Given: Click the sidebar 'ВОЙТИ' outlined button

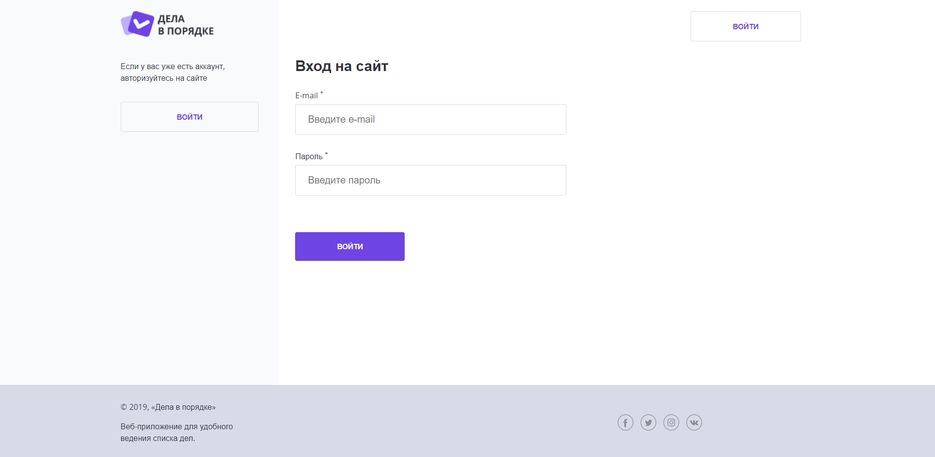Looking at the screenshot, I should (190, 117).
